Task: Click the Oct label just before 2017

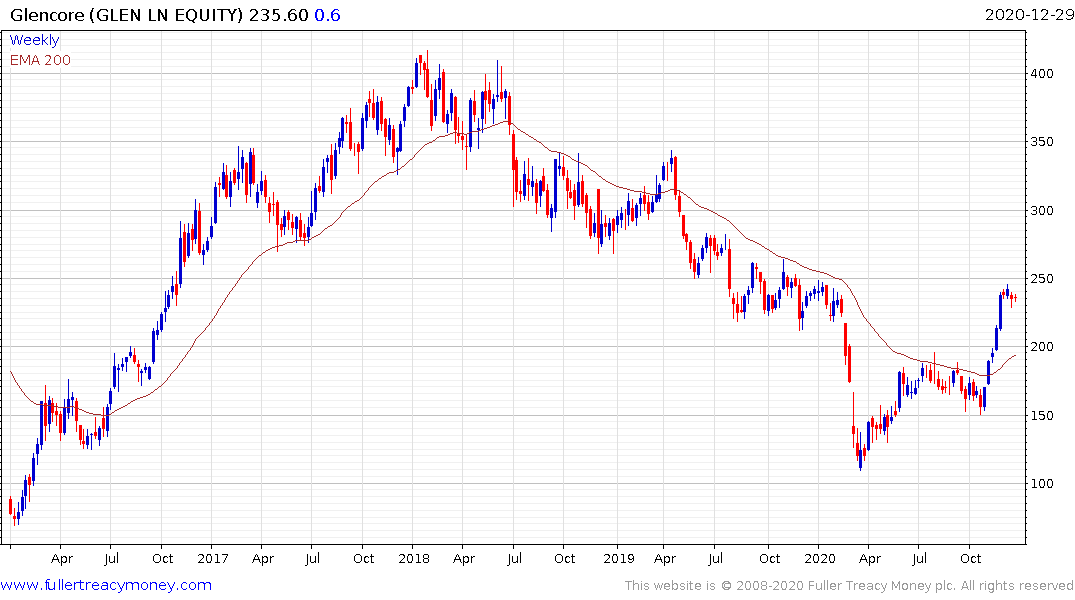Action: (x=162, y=558)
